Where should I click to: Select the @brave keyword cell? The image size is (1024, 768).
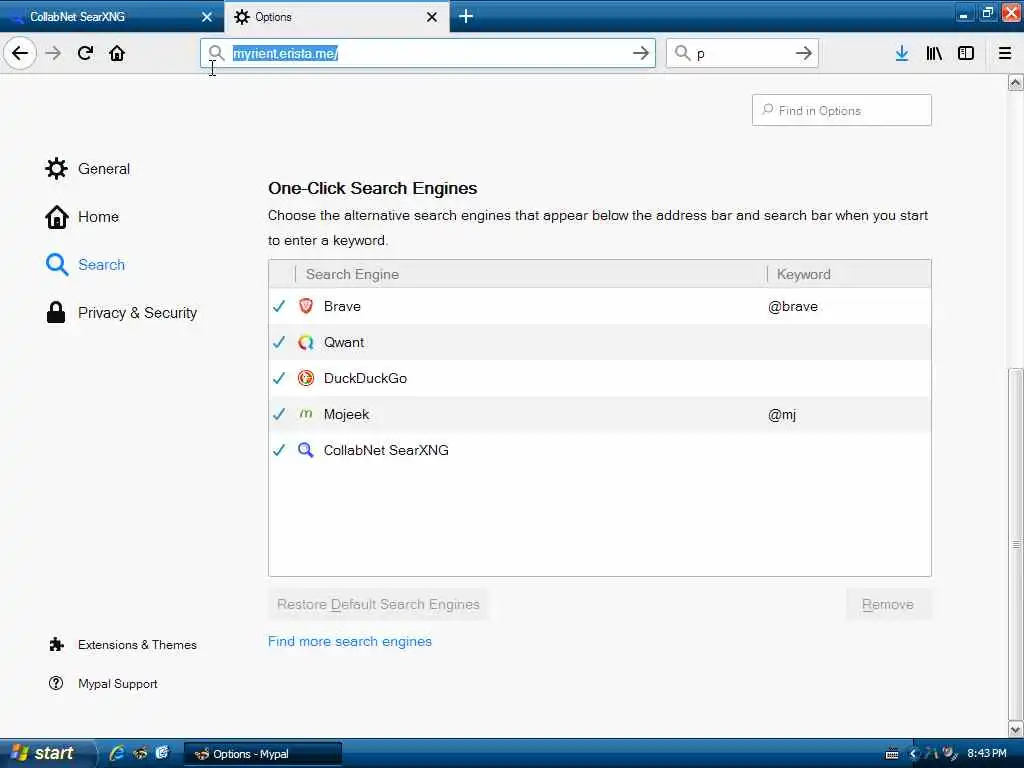pos(793,306)
